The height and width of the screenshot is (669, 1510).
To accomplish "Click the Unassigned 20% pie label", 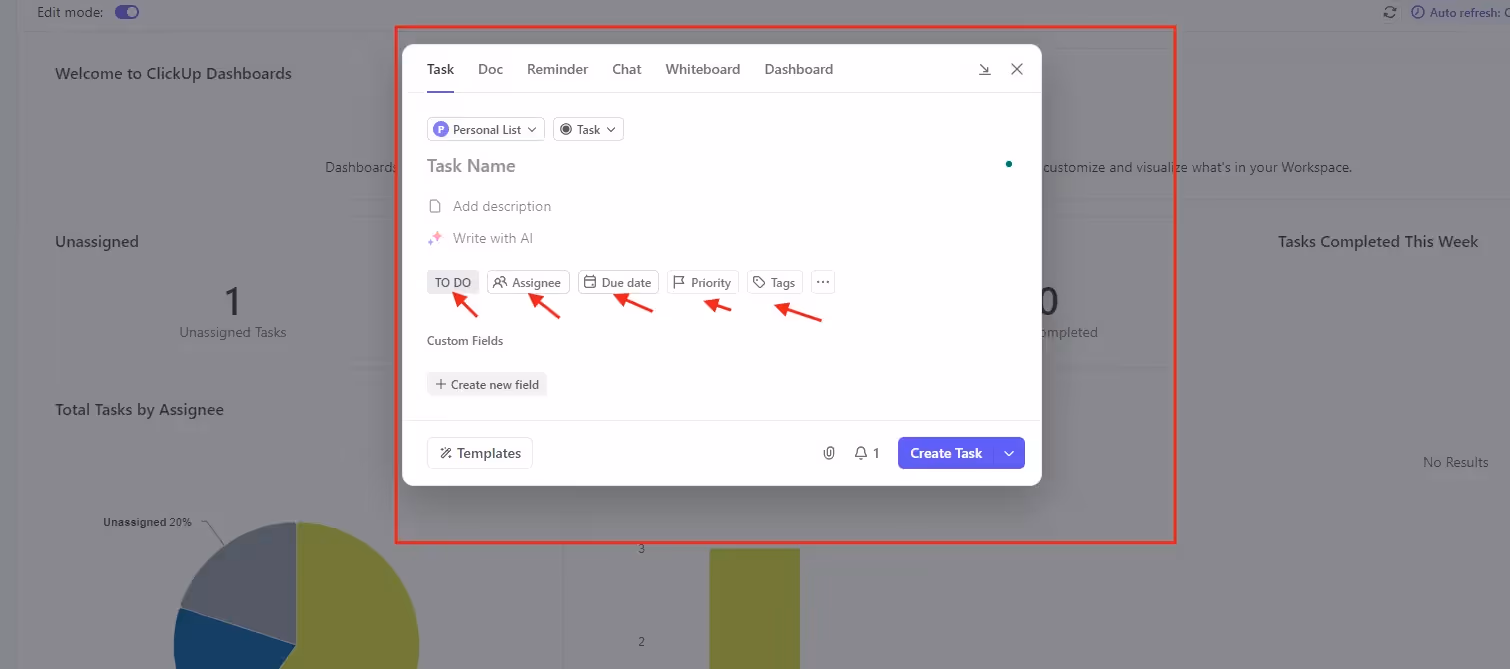I will 147,522.
